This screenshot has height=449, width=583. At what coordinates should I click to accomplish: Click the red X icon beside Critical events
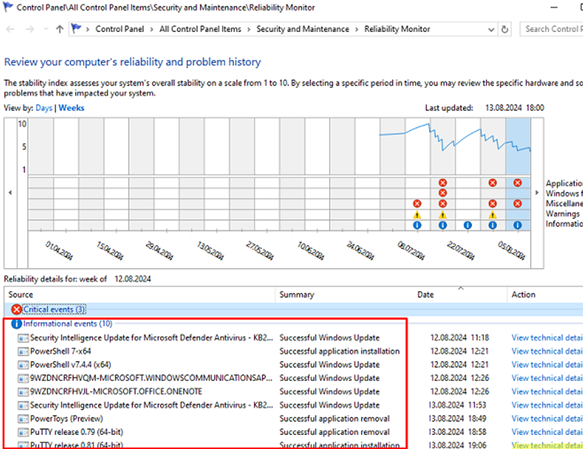click(16, 309)
